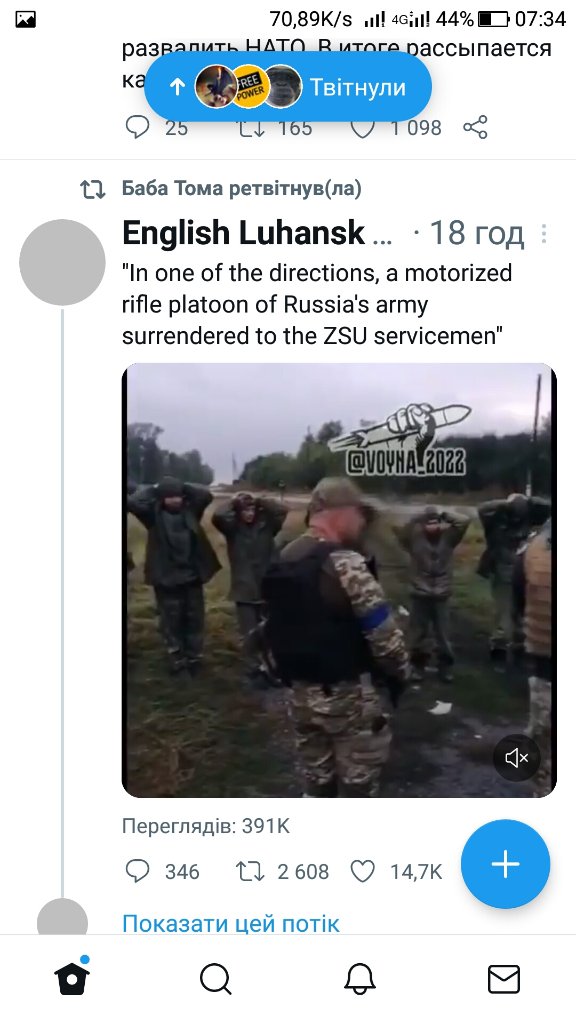Open Баба Тома ретвітнув(ла) profile
This screenshot has height=1024, width=576.
coord(242,189)
